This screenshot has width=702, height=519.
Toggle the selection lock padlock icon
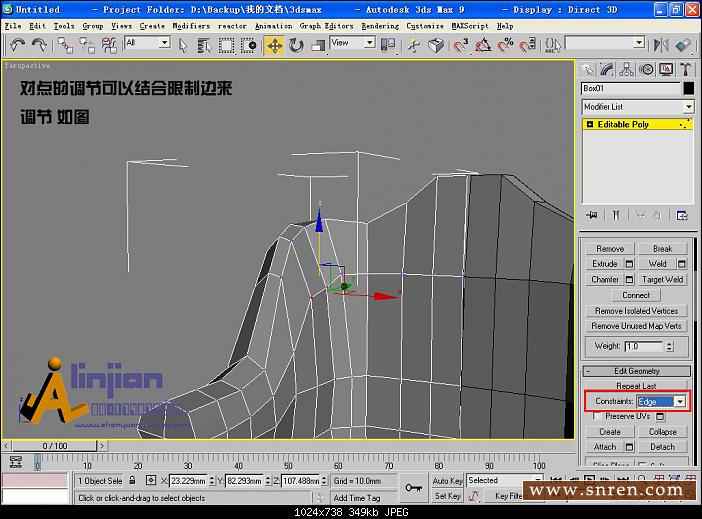coord(134,481)
